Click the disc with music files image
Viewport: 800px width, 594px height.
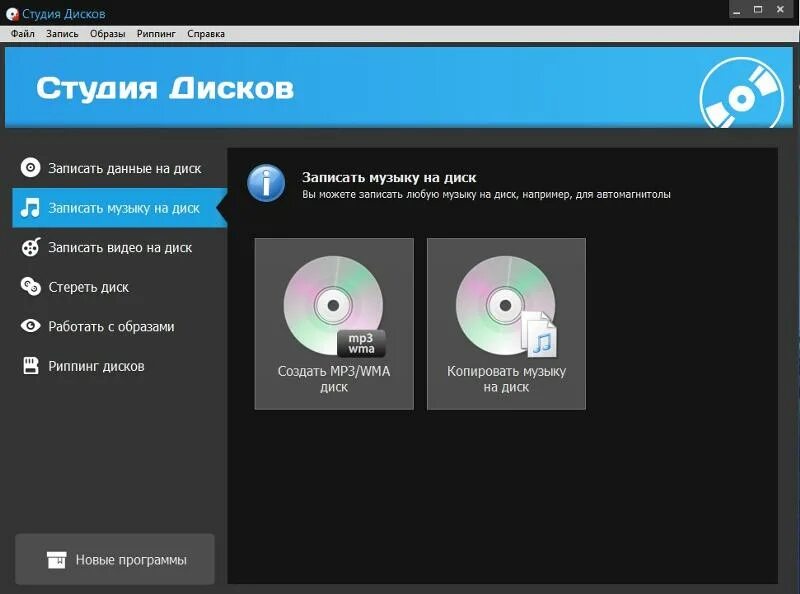506,306
